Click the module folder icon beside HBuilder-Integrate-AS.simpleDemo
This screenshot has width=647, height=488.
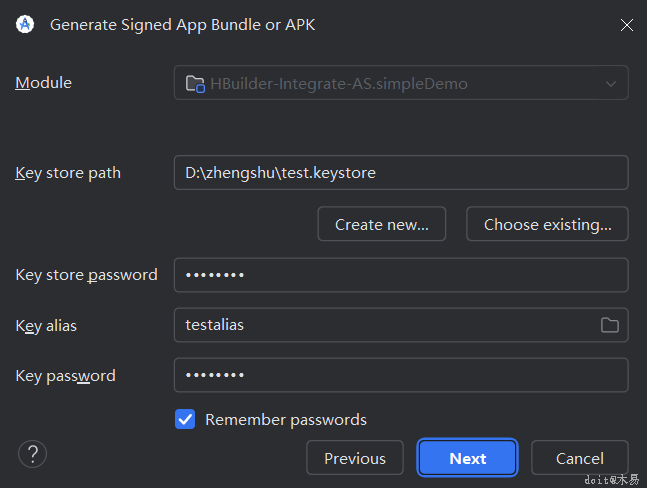(195, 84)
